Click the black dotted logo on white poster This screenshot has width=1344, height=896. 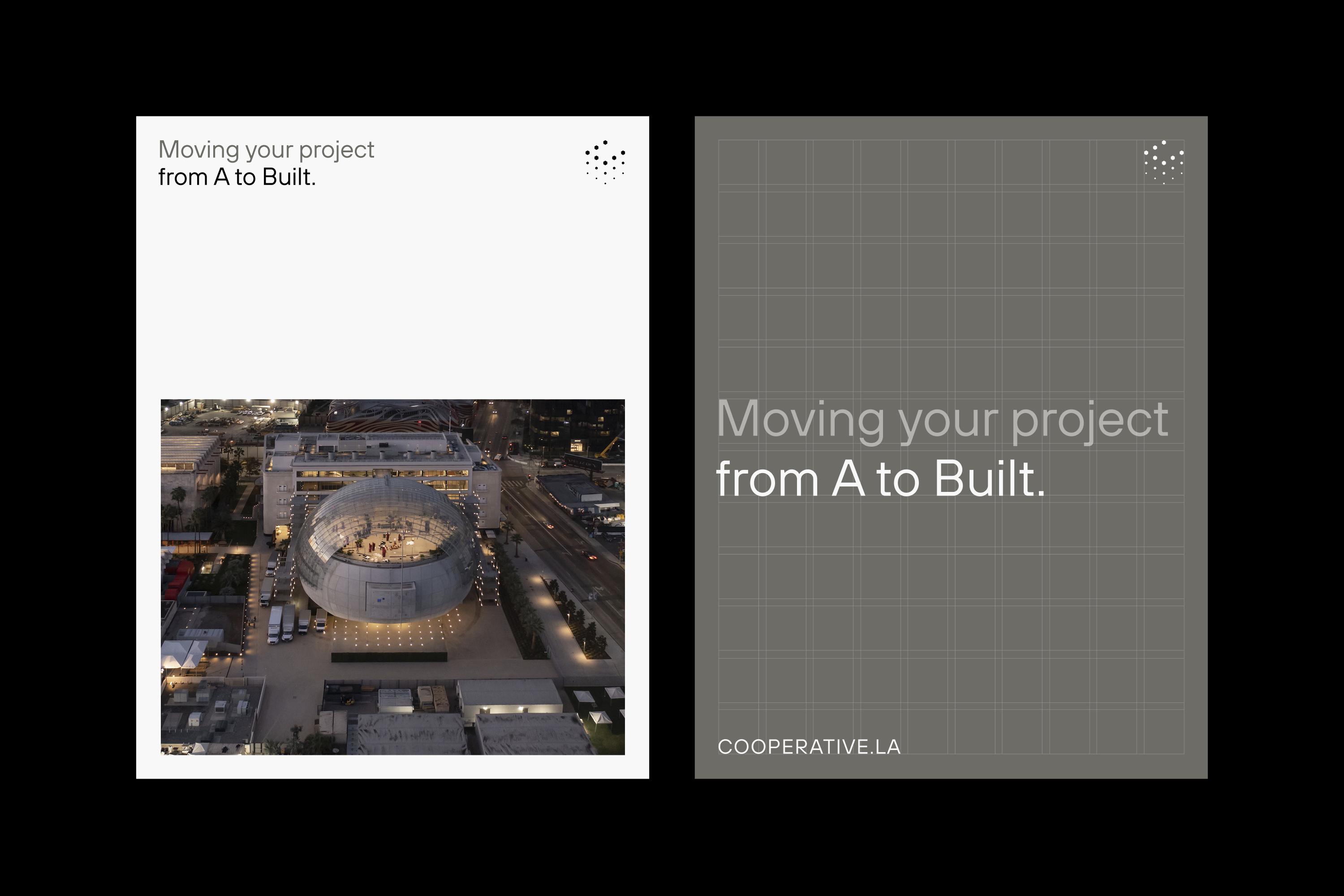pos(605,162)
